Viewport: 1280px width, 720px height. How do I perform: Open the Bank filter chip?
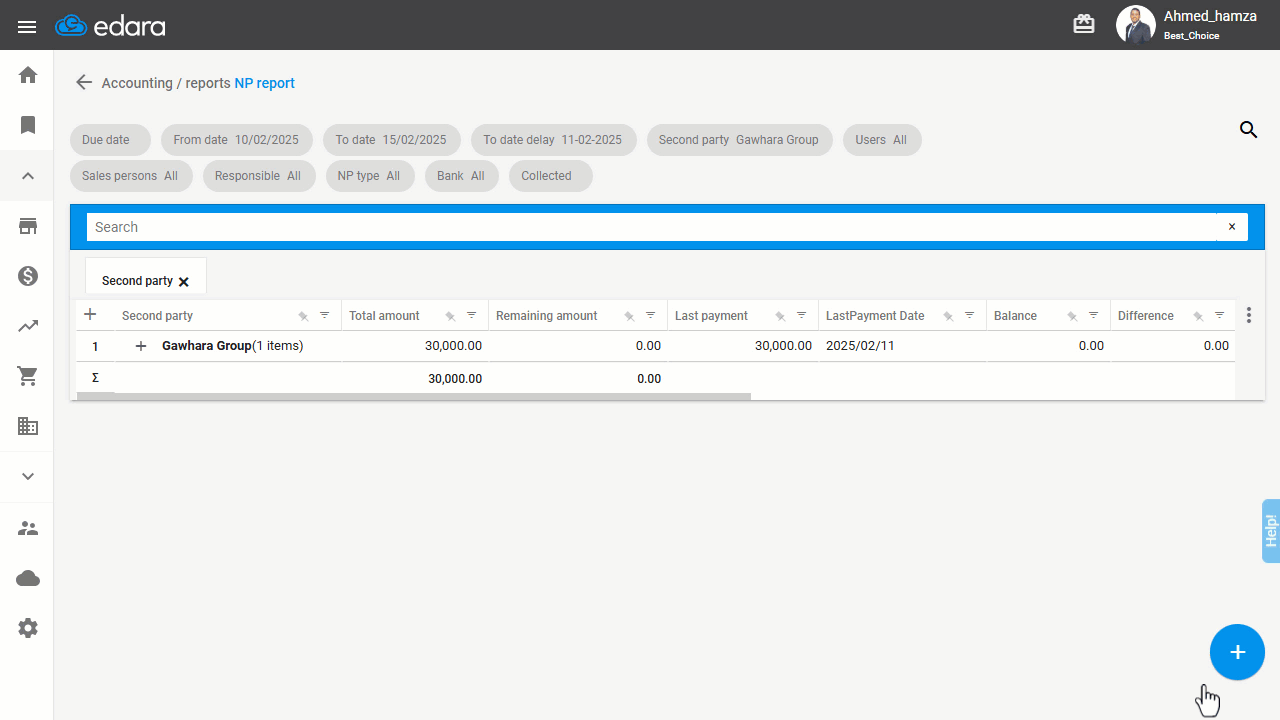(x=461, y=176)
